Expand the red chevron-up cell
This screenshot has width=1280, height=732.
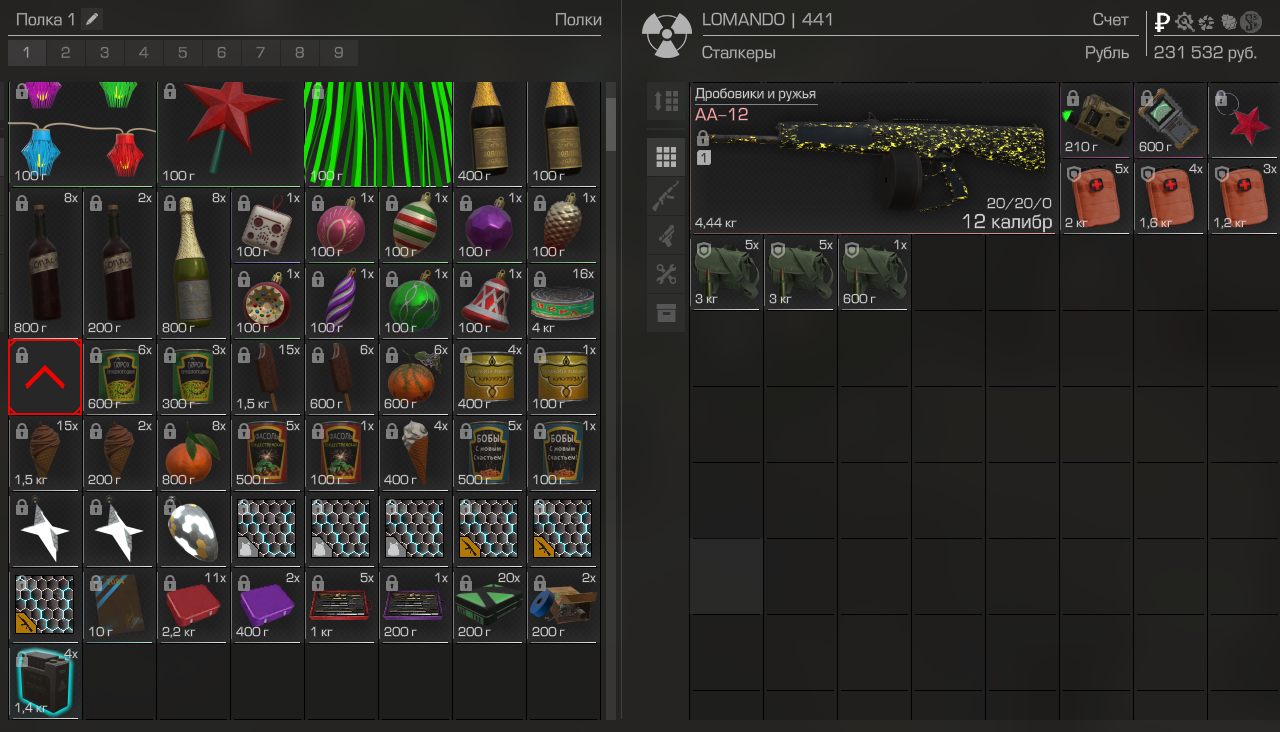44,377
